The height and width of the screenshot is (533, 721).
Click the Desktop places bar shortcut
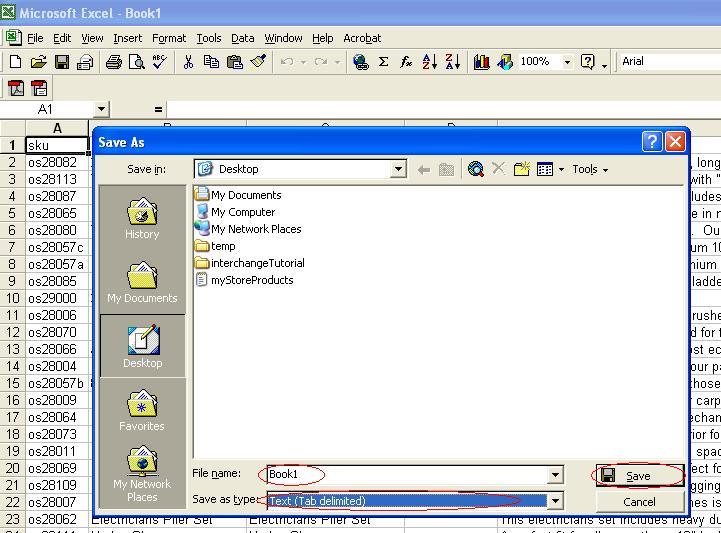143,346
